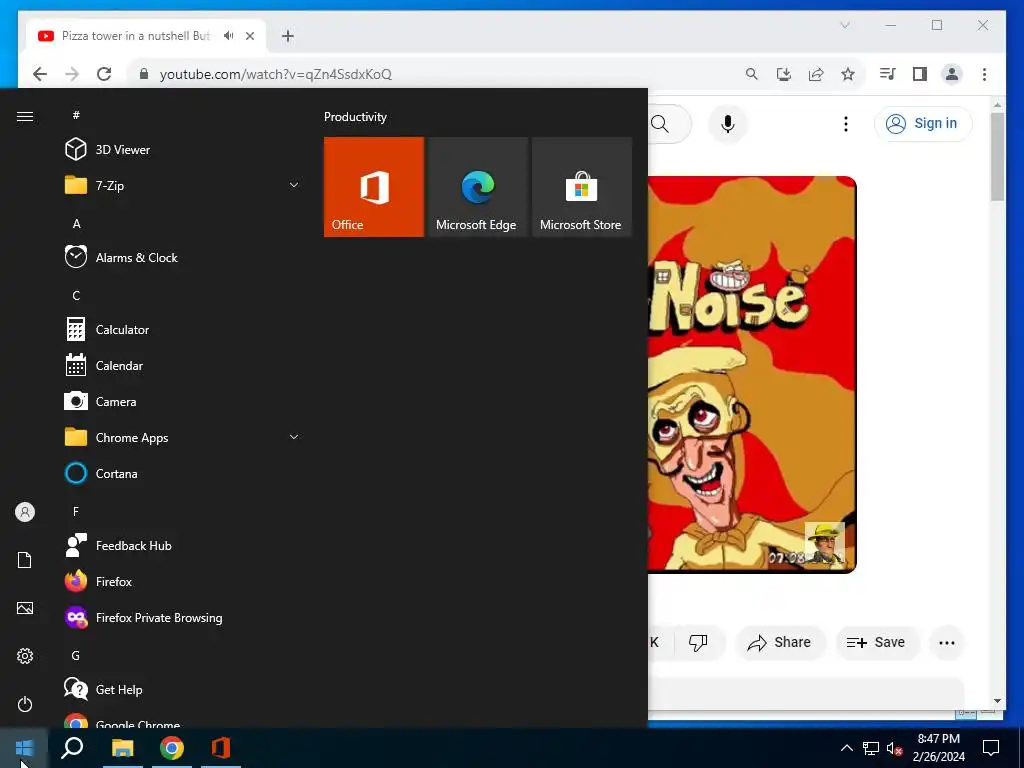1024x768 pixels.
Task: Open the taskbar clock showing 8:47 PM
Action: pyautogui.click(x=938, y=748)
